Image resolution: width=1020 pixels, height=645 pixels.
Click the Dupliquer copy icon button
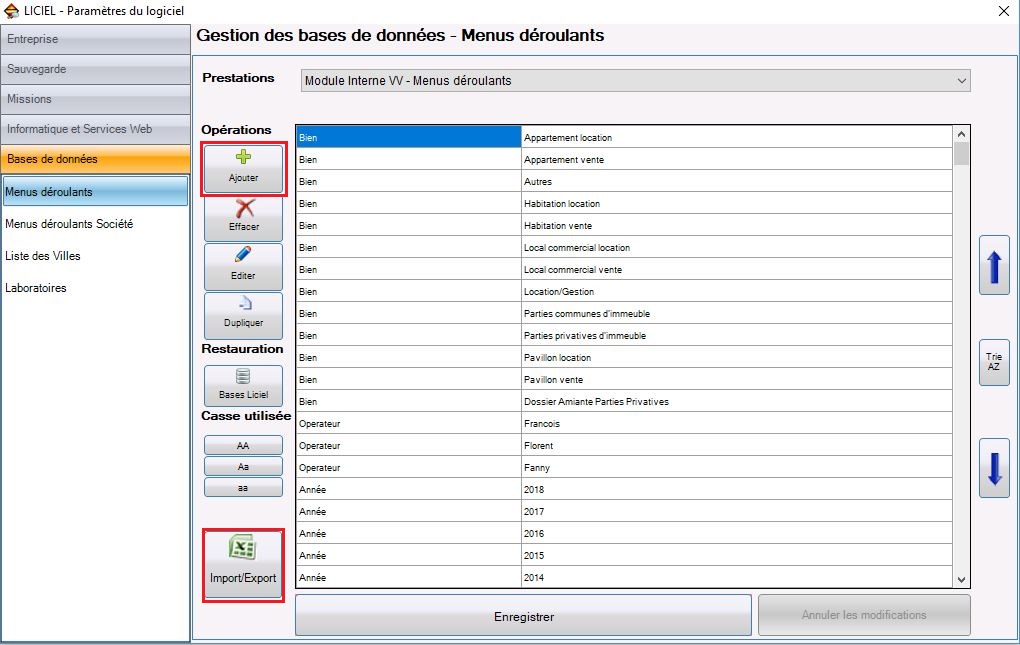(243, 315)
